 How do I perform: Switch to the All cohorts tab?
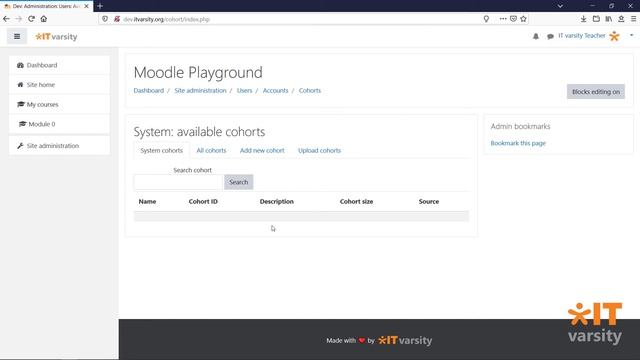coord(211,151)
